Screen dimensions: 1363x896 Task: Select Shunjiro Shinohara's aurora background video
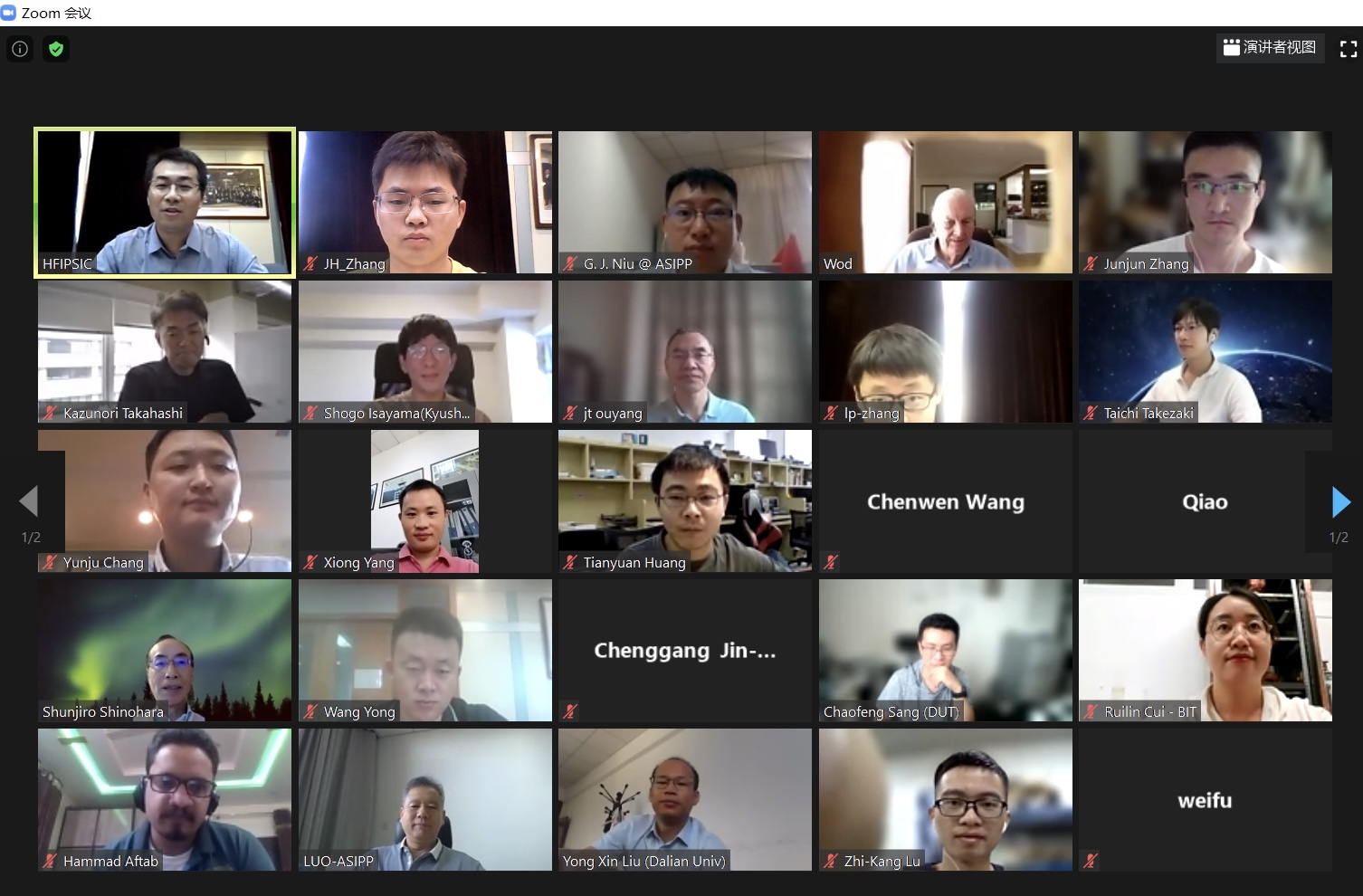click(x=165, y=650)
